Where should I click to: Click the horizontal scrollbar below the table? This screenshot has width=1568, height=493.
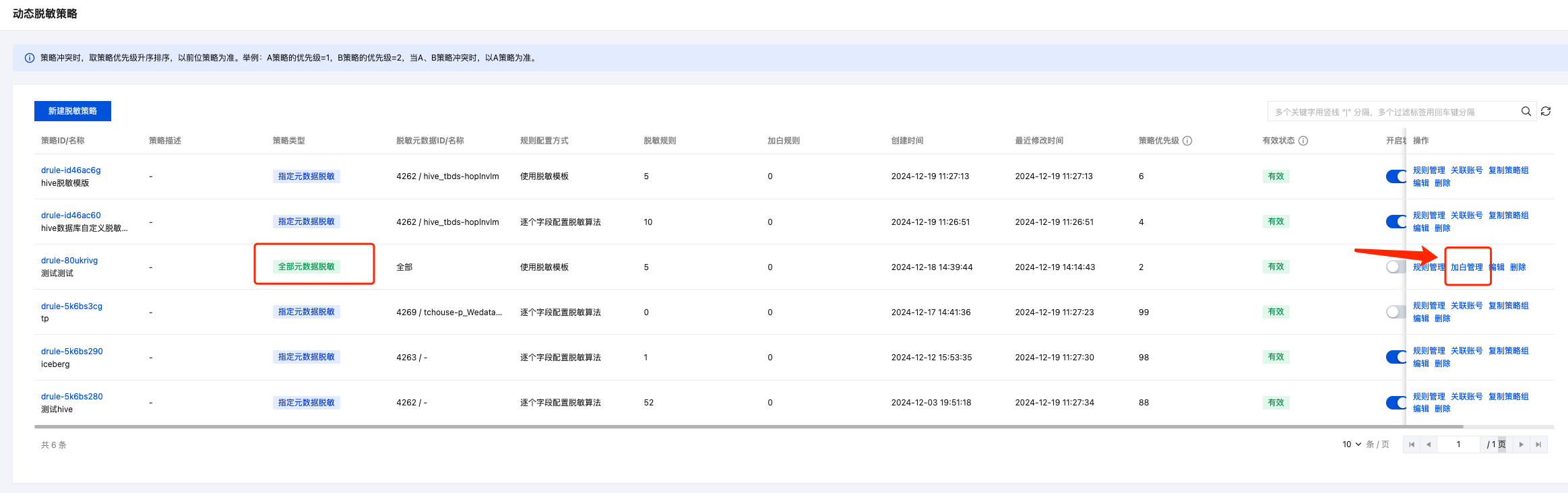(749, 426)
